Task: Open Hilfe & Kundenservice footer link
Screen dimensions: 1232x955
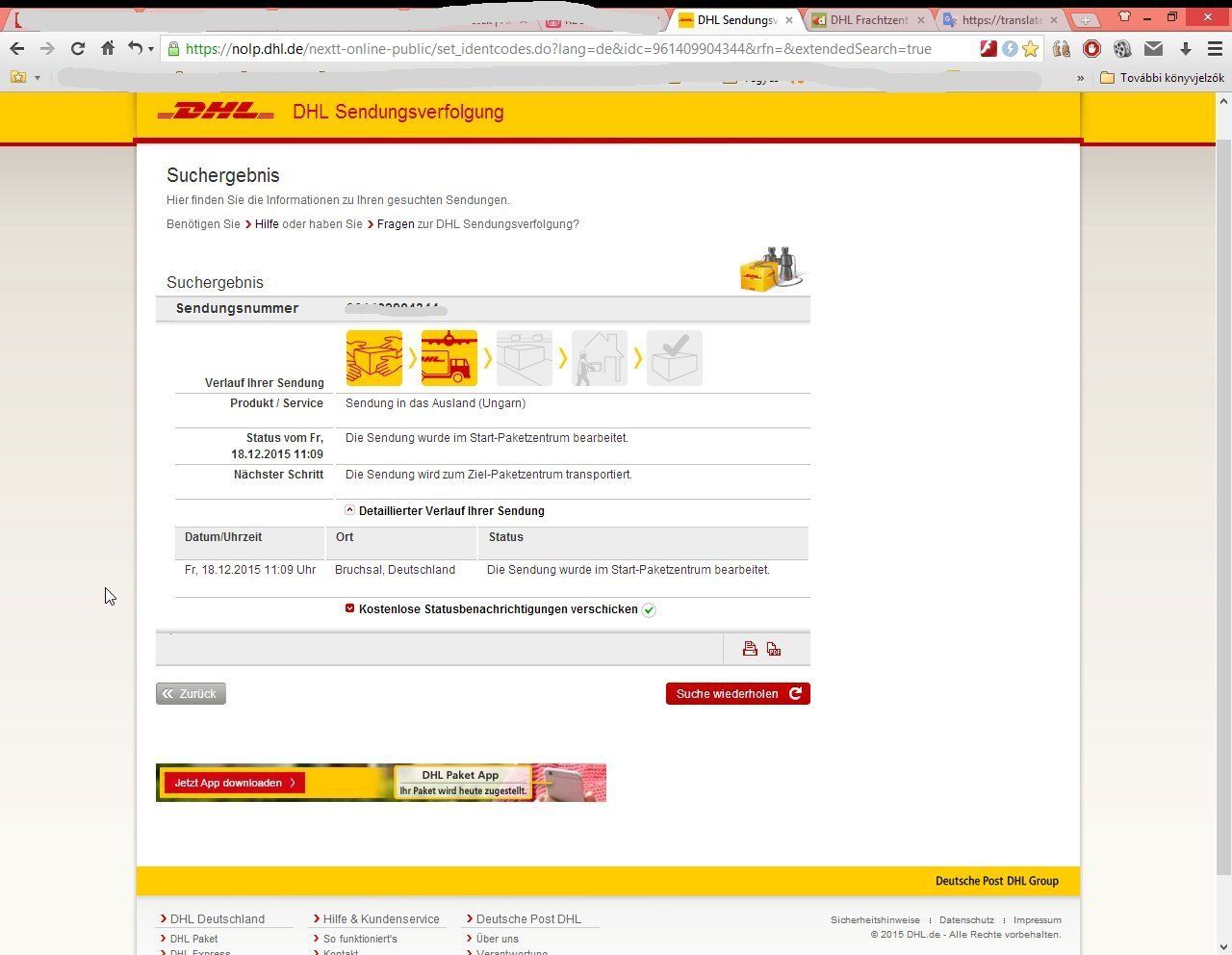Action: [381, 919]
